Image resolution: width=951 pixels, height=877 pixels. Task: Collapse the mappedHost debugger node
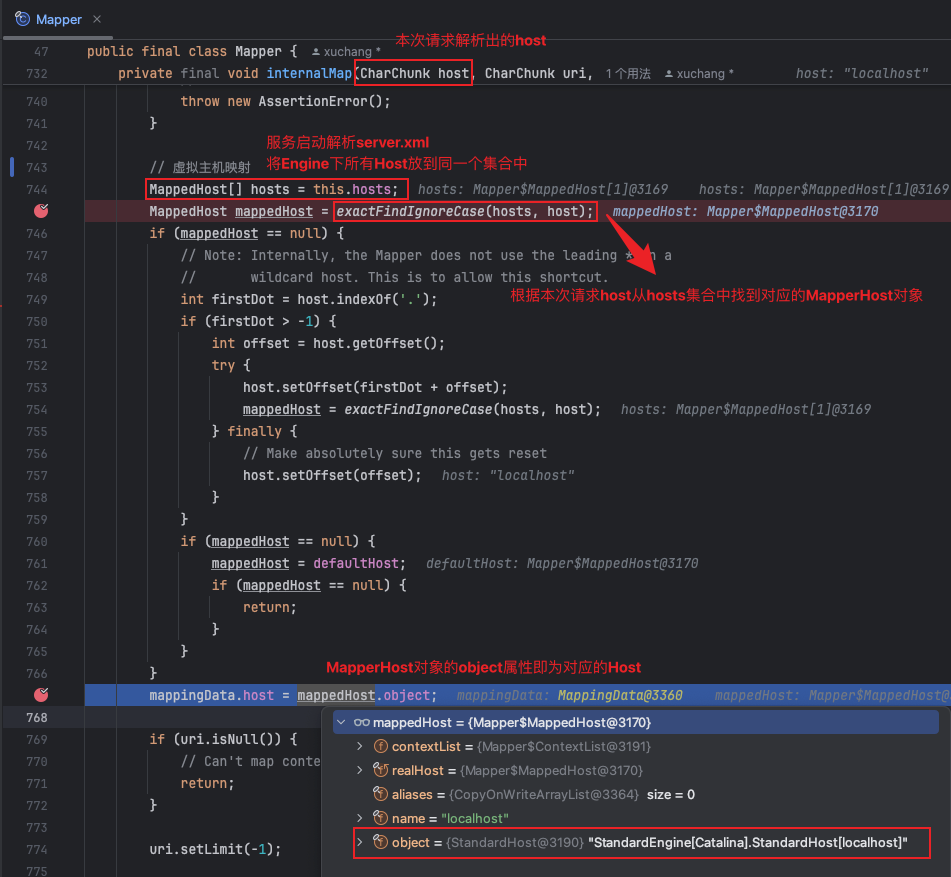click(x=341, y=722)
